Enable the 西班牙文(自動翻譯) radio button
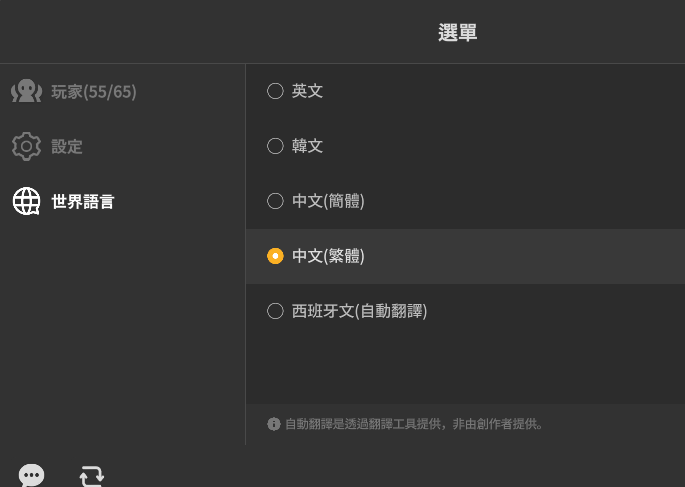The image size is (685, 487). tap(275, 311)
